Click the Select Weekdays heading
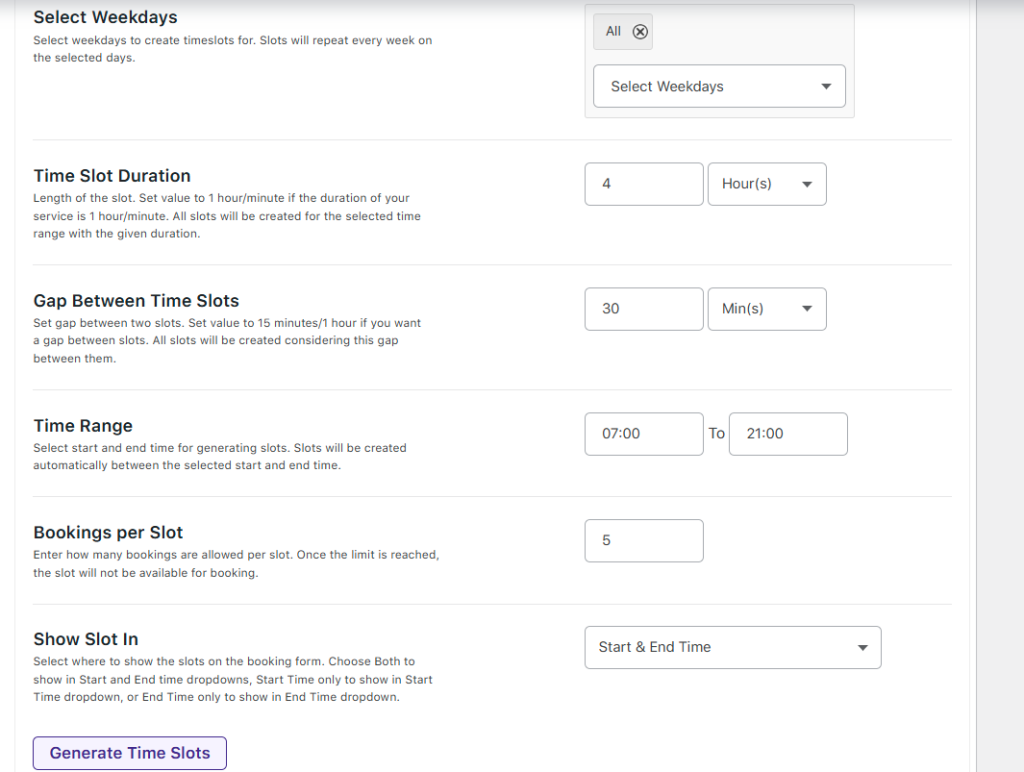 [x=105, y=18]
